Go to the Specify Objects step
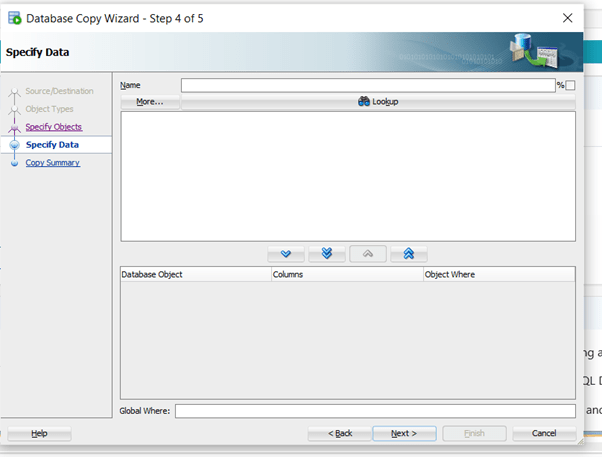Image resolution: width=602 pixels, height=457 pixels. click(x=54, y=127)
